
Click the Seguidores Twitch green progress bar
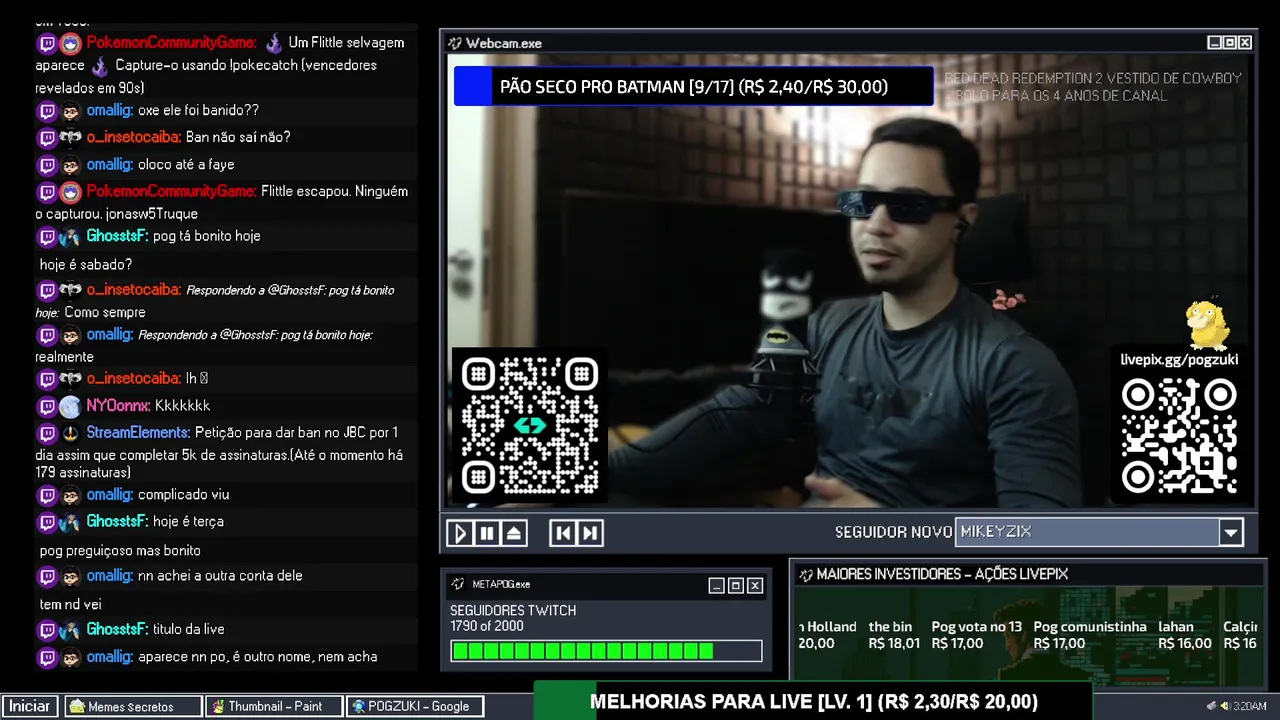click(x=606, y=651)
